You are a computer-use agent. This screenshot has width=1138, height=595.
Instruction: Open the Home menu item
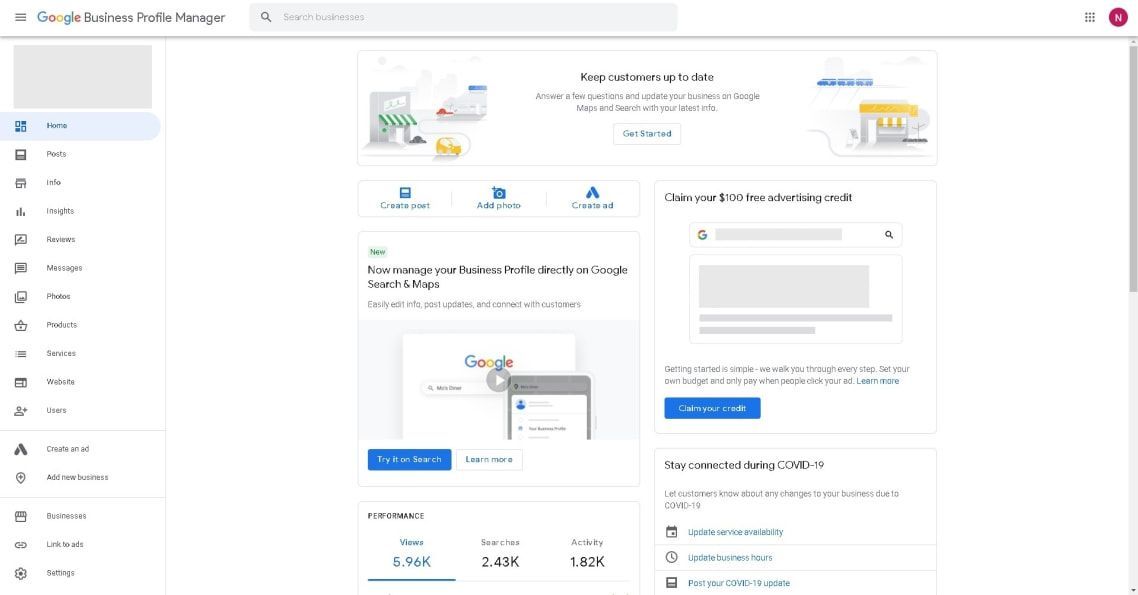coord(80,126)
